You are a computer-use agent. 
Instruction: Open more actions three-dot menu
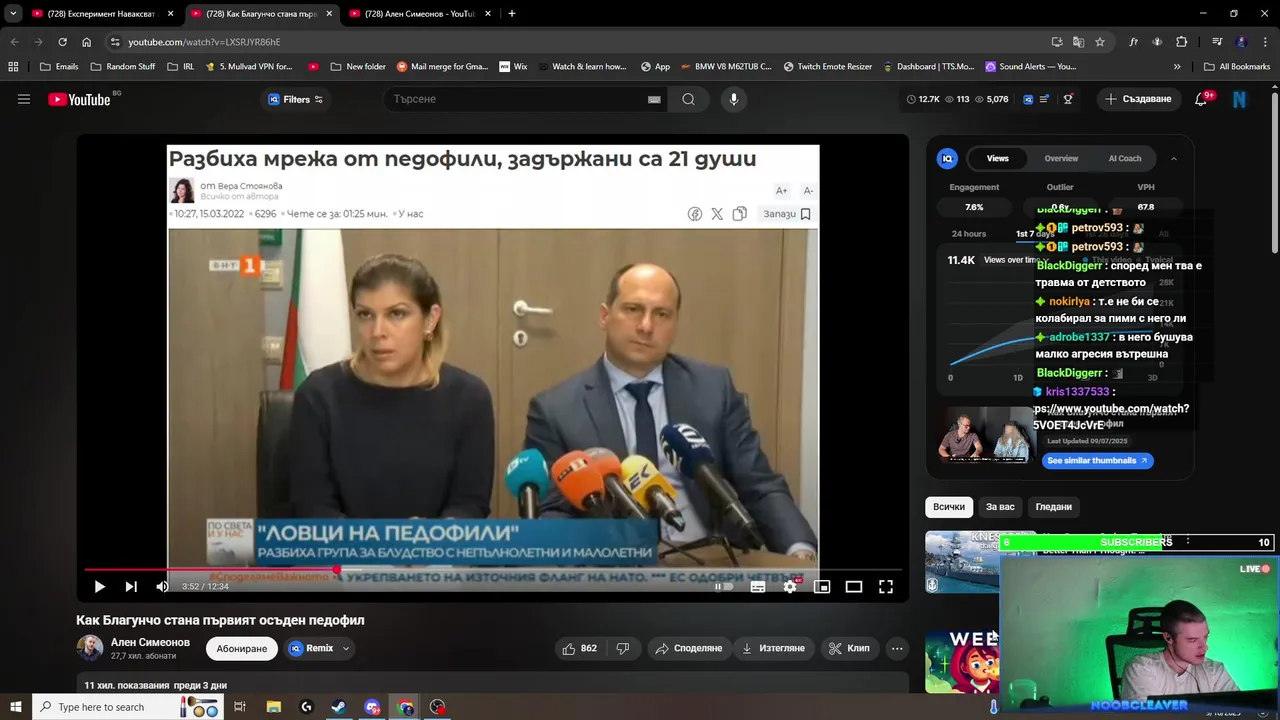897,648
